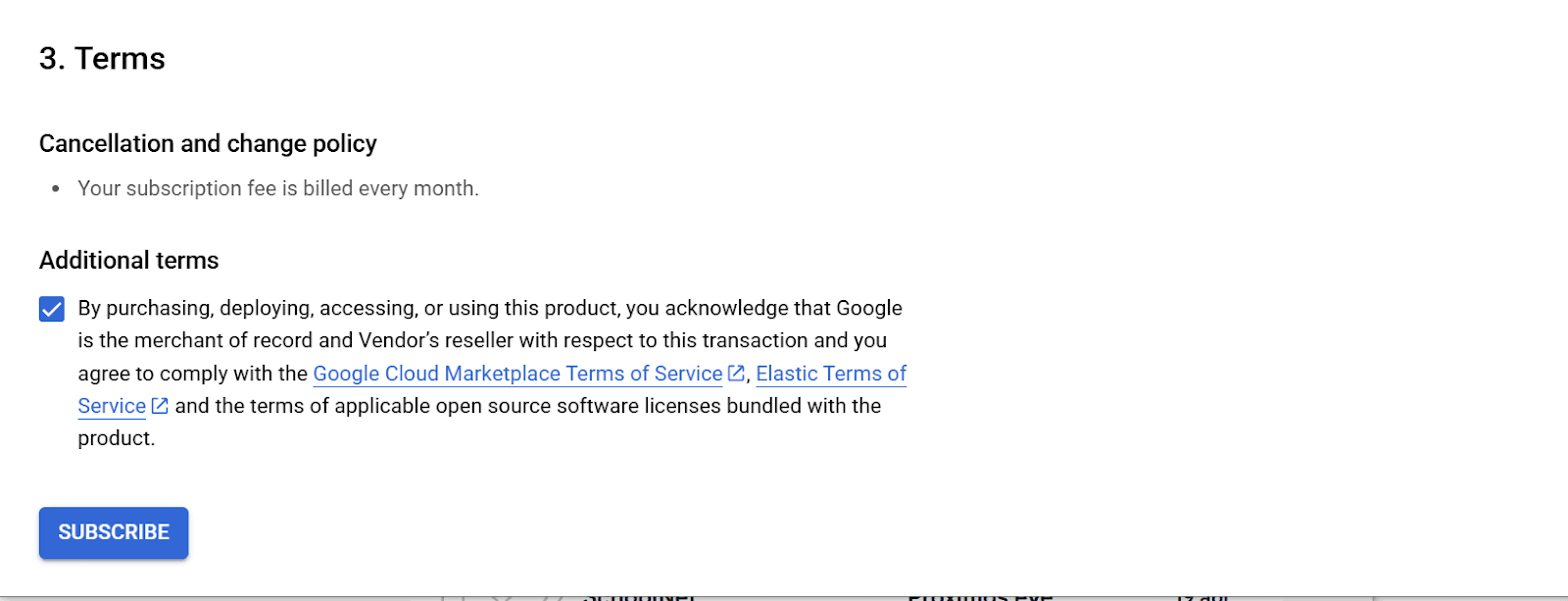Click the external-link icon after Marketplace Terms of Service
The height and width of the screenshot is (601, 1568).
[735, 374]
